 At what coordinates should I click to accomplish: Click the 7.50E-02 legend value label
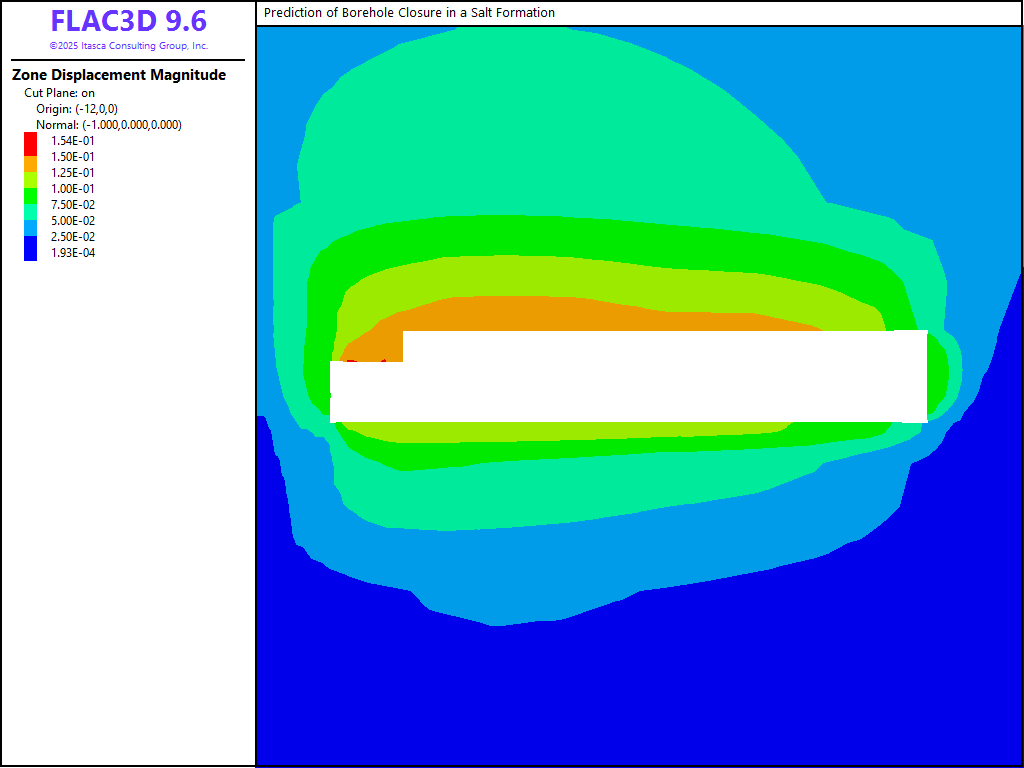point(73,205)
